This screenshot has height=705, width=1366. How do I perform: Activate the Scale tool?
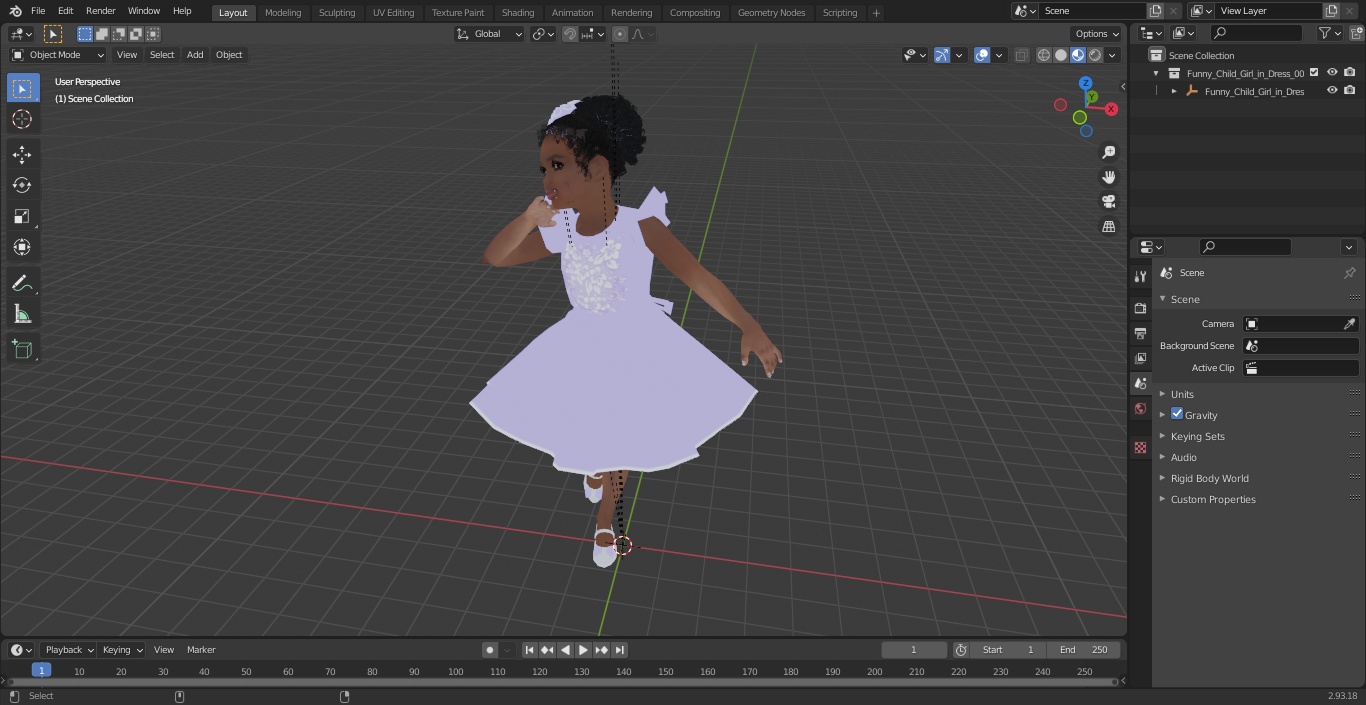point(22,216)
